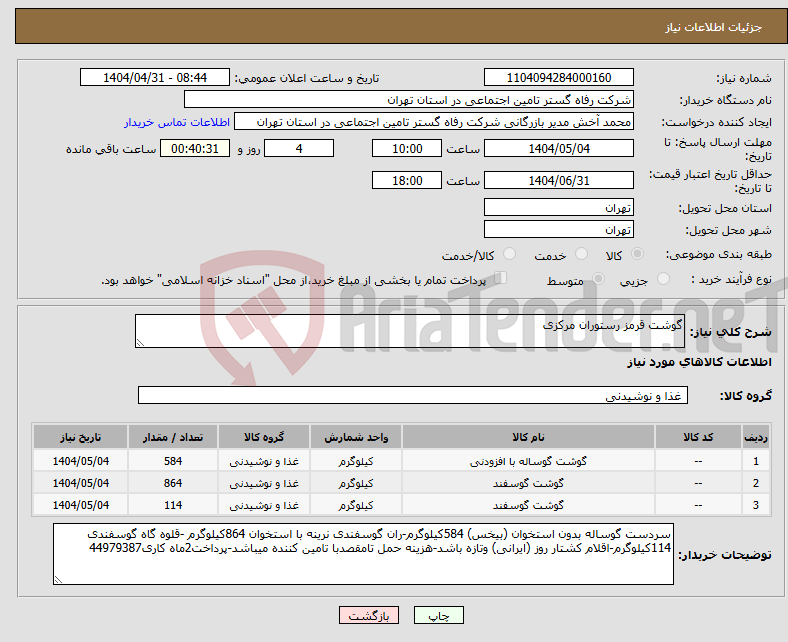Select the خدمت radio option
Screen dimensions: 788x642
(574, 255)
